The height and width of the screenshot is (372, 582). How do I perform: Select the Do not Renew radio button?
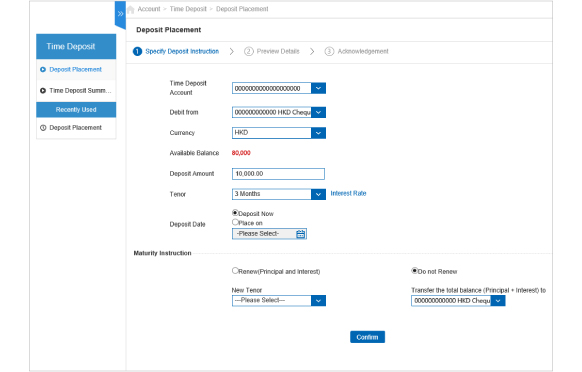point(415,271)
